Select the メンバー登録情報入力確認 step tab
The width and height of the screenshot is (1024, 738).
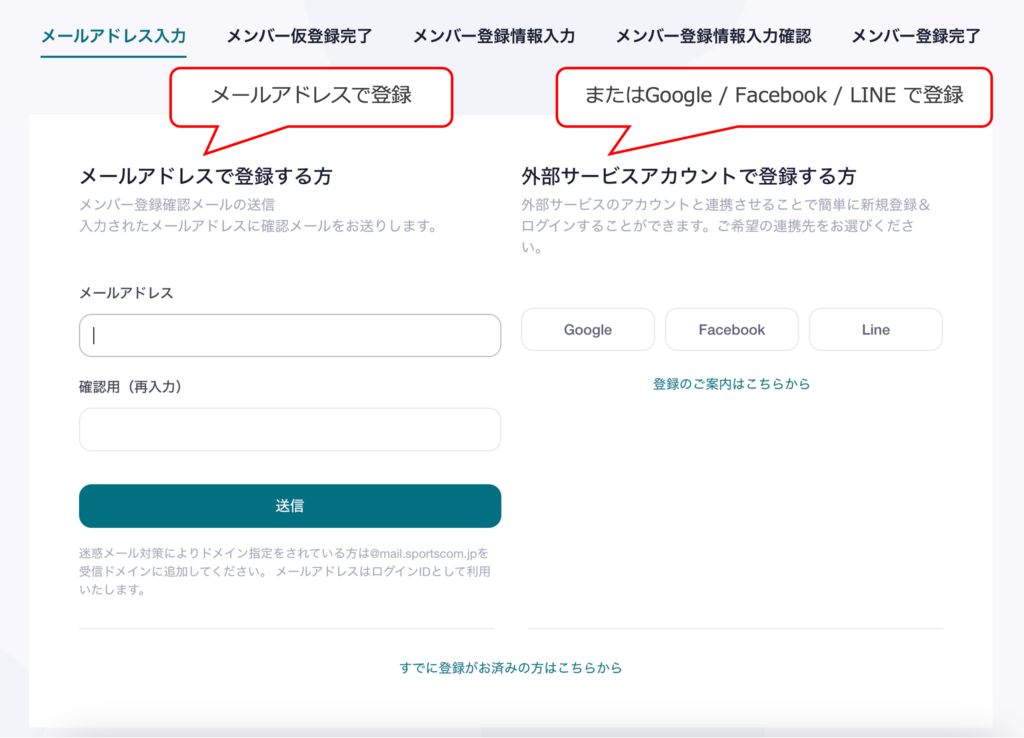713,36
